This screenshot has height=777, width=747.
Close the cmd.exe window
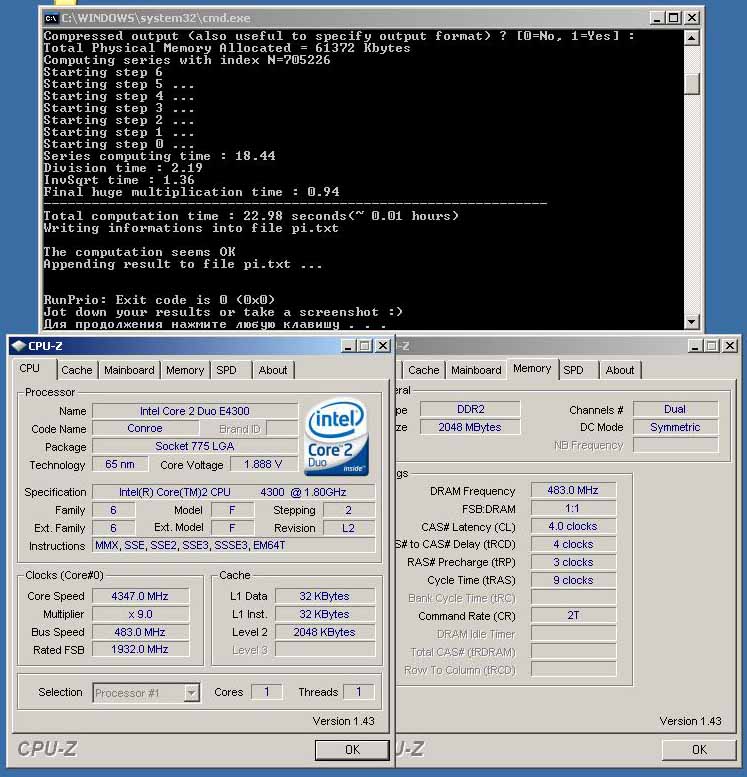(691, 18)
